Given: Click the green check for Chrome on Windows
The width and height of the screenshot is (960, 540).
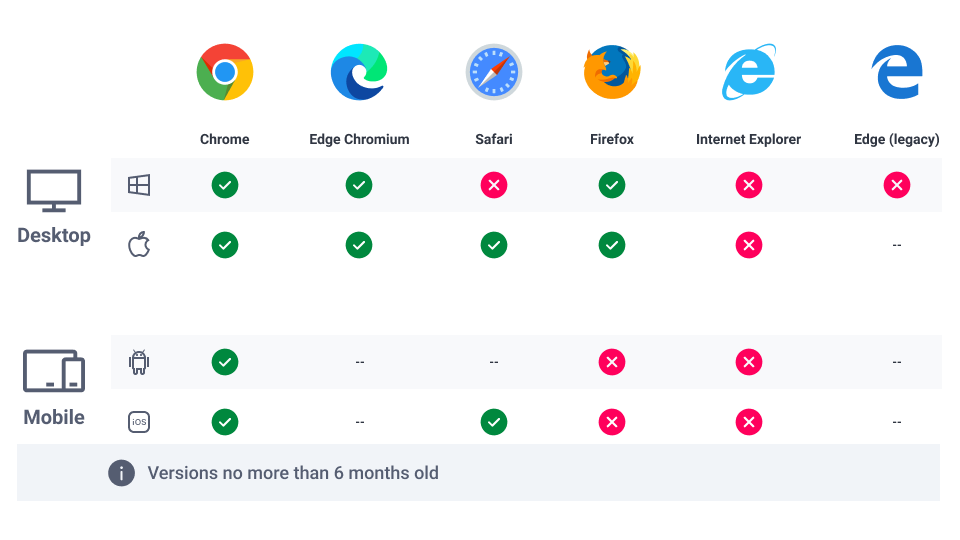Looking at the screenshot, I should tap(225, 185).
